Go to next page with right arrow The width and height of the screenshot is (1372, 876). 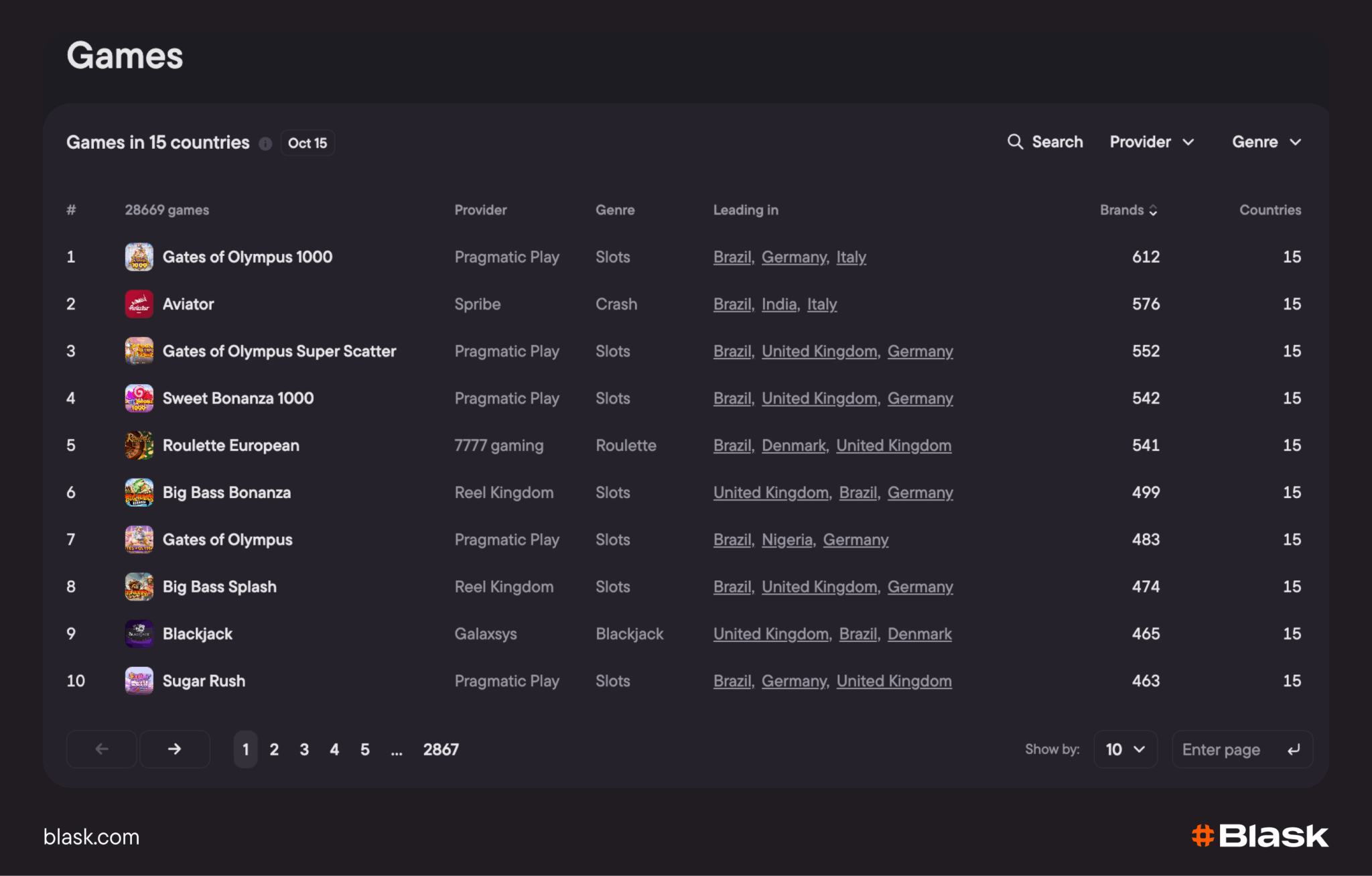[174, 749]
